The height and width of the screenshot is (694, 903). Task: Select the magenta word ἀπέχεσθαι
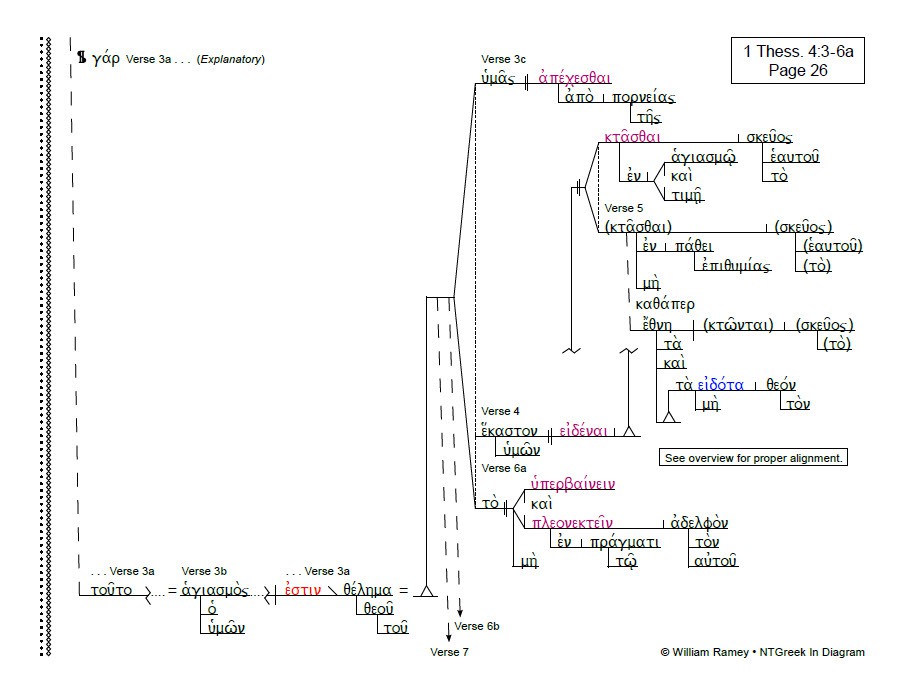574,78
